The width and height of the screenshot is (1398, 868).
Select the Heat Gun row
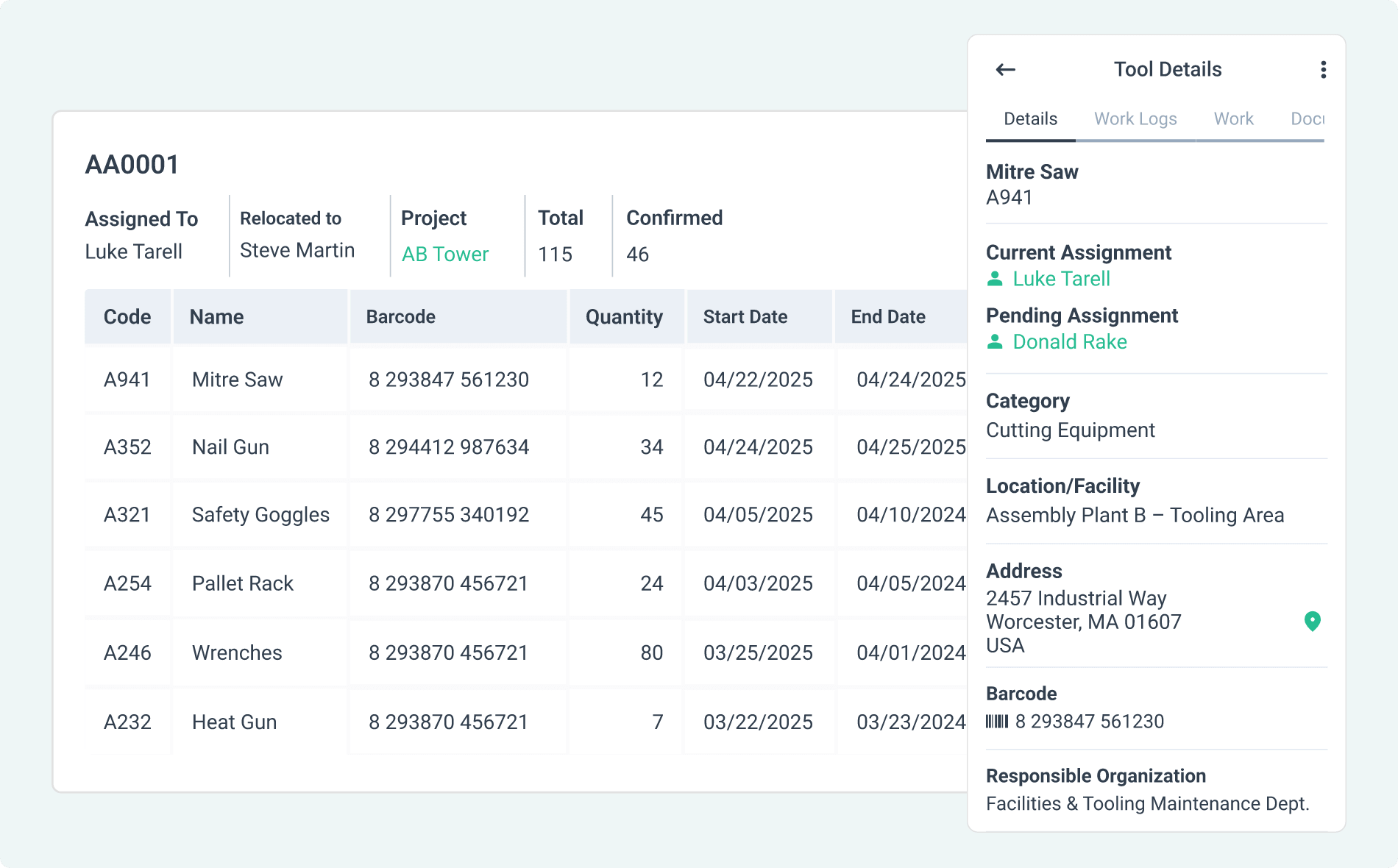click(x=441, y=722)
